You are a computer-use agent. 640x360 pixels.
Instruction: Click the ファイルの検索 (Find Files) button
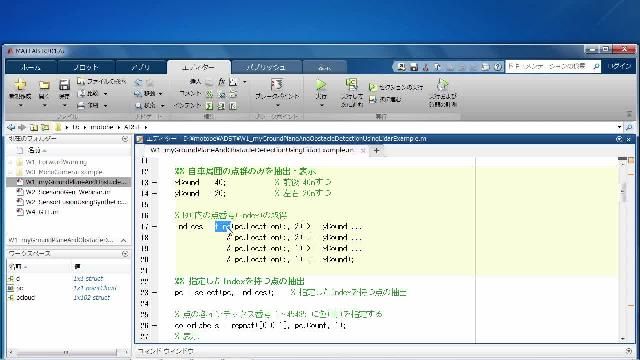102,81
